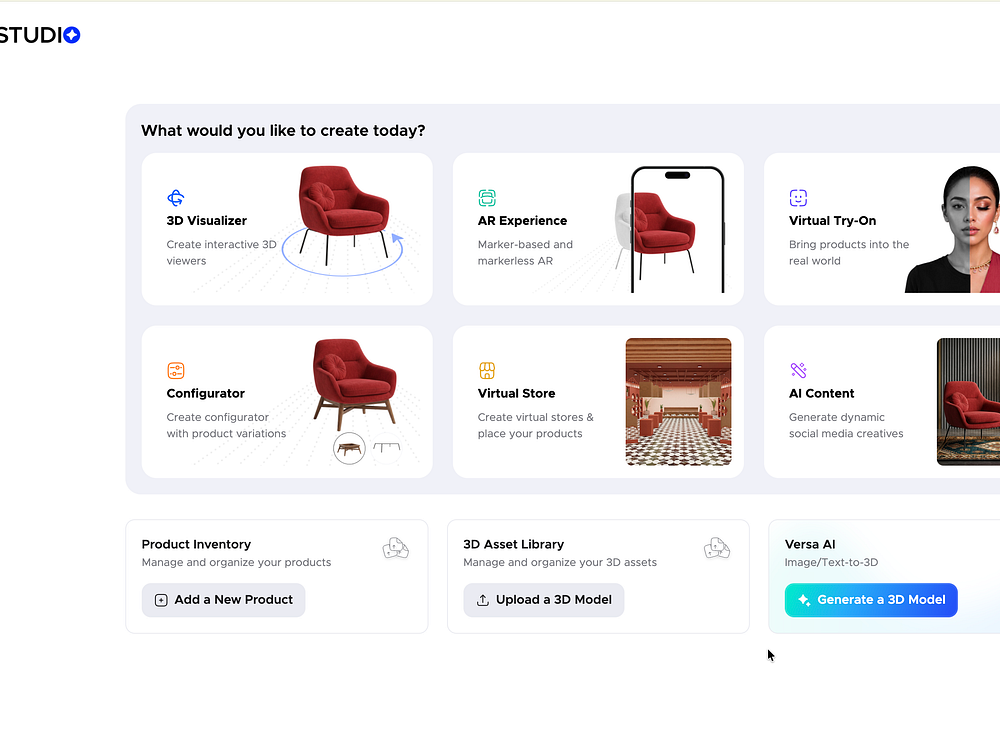
Task: Click the Studio logo
Action: [x=40, y=35]
